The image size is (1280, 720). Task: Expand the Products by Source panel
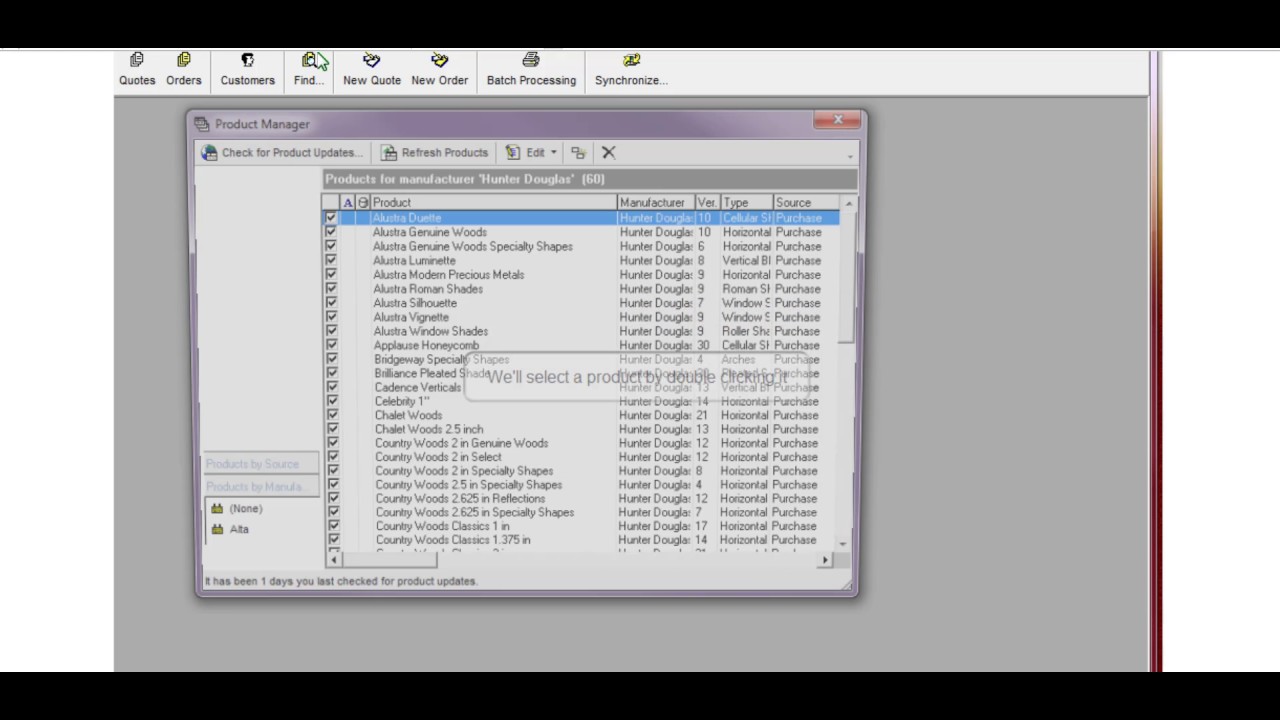(260, 464)
